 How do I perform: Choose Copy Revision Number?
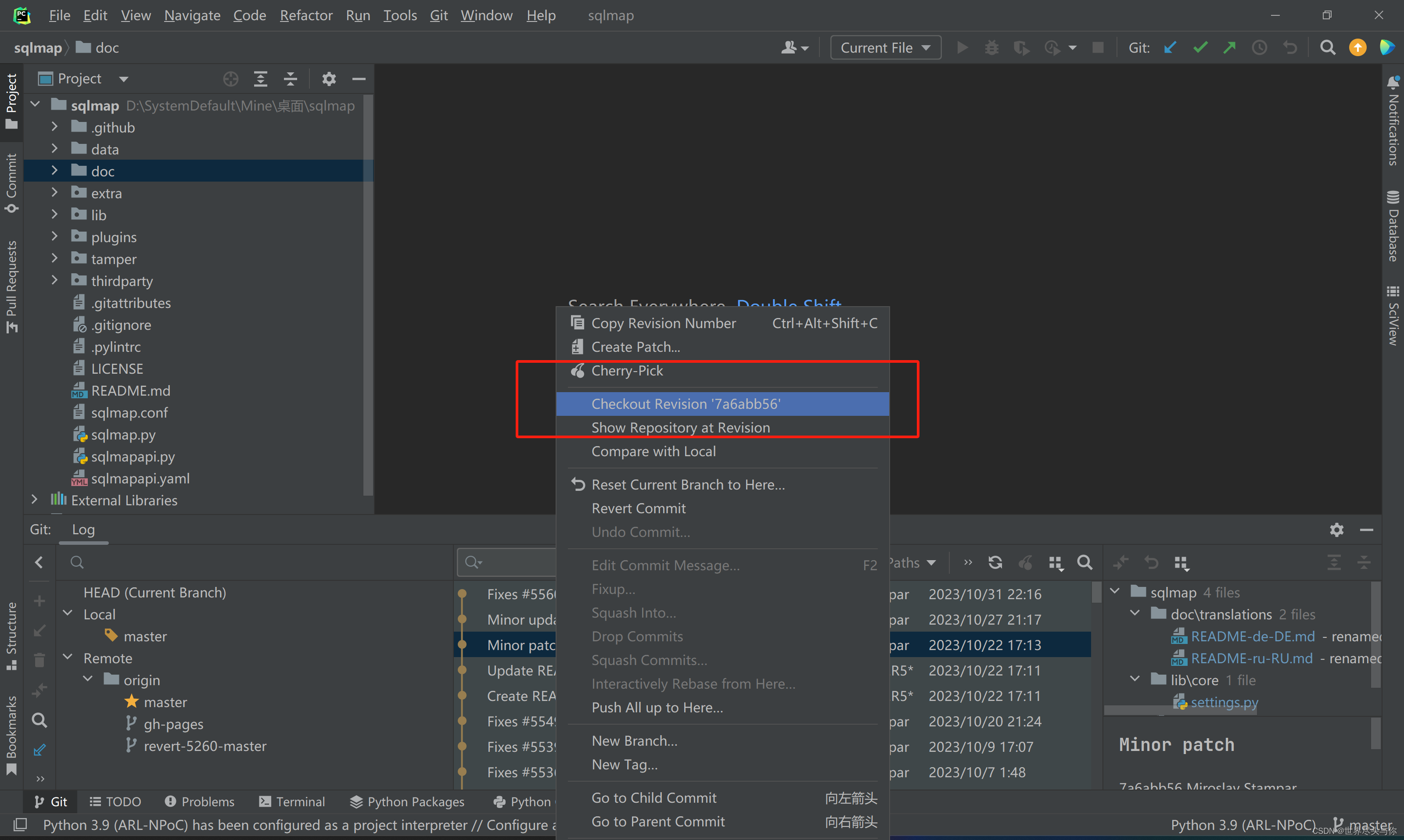[722, 323]
